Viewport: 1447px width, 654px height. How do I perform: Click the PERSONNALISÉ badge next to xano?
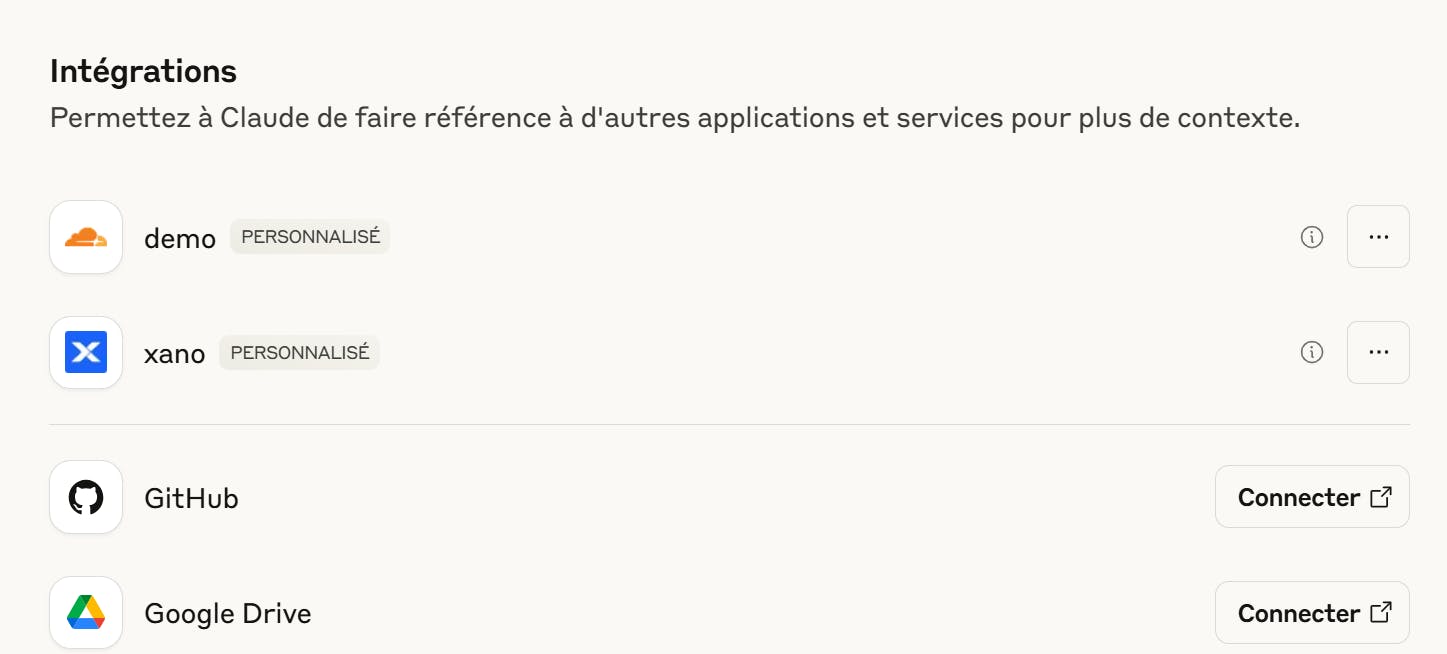[x=299, y=353]
